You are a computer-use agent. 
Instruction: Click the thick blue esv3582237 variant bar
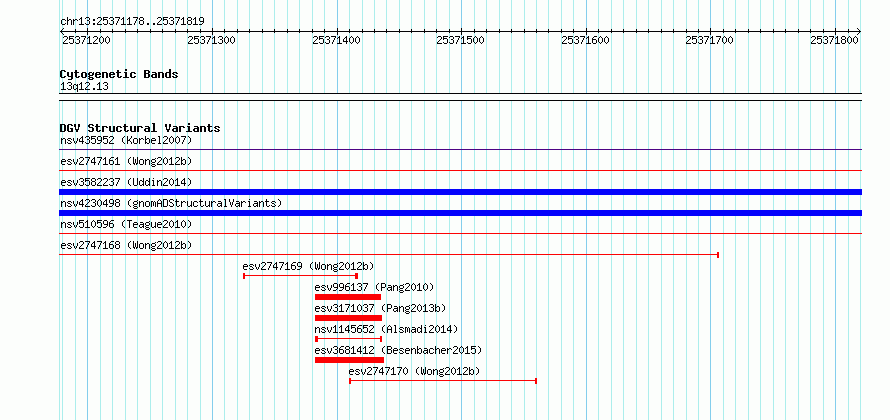click(x=460, y=192)
